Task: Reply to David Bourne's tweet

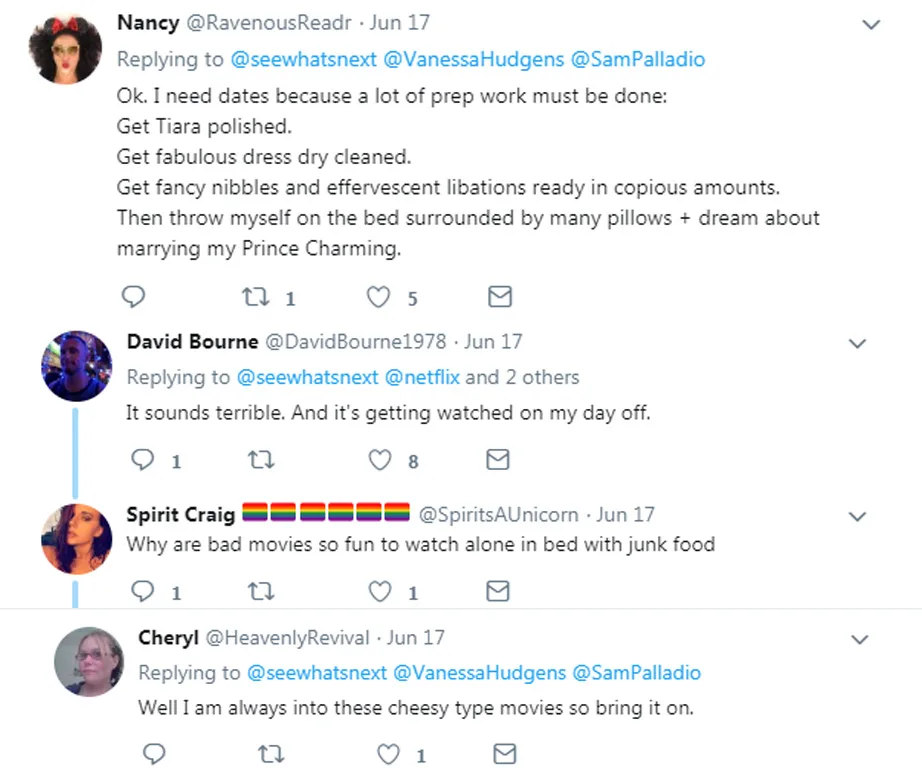Action: [x=142, y=459]
